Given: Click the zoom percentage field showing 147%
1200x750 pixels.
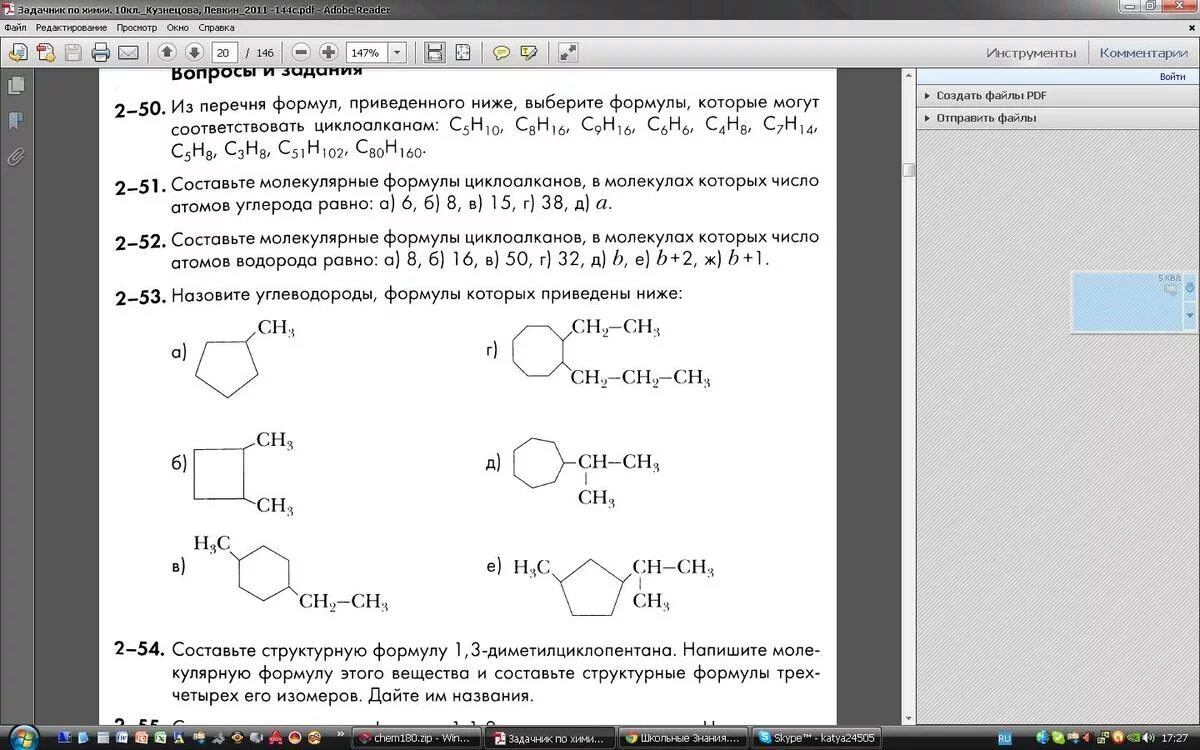Looking at the screenshot, I should [366, 52].
